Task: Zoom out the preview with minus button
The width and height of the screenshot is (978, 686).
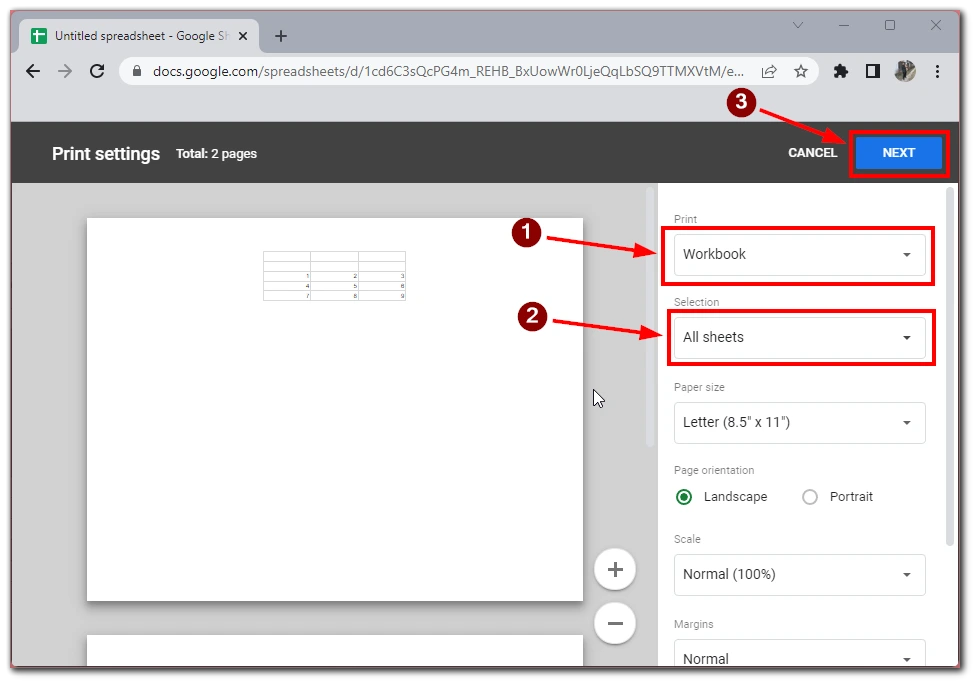Action: coord(615,623)
